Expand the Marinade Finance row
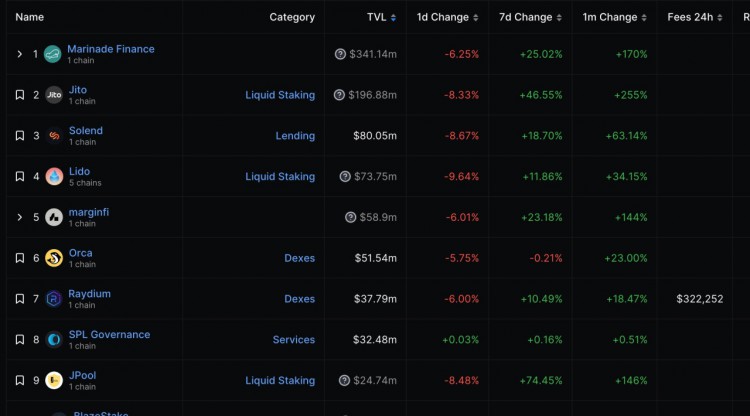Viewport: 750px width, 416px height. [20, 54]
